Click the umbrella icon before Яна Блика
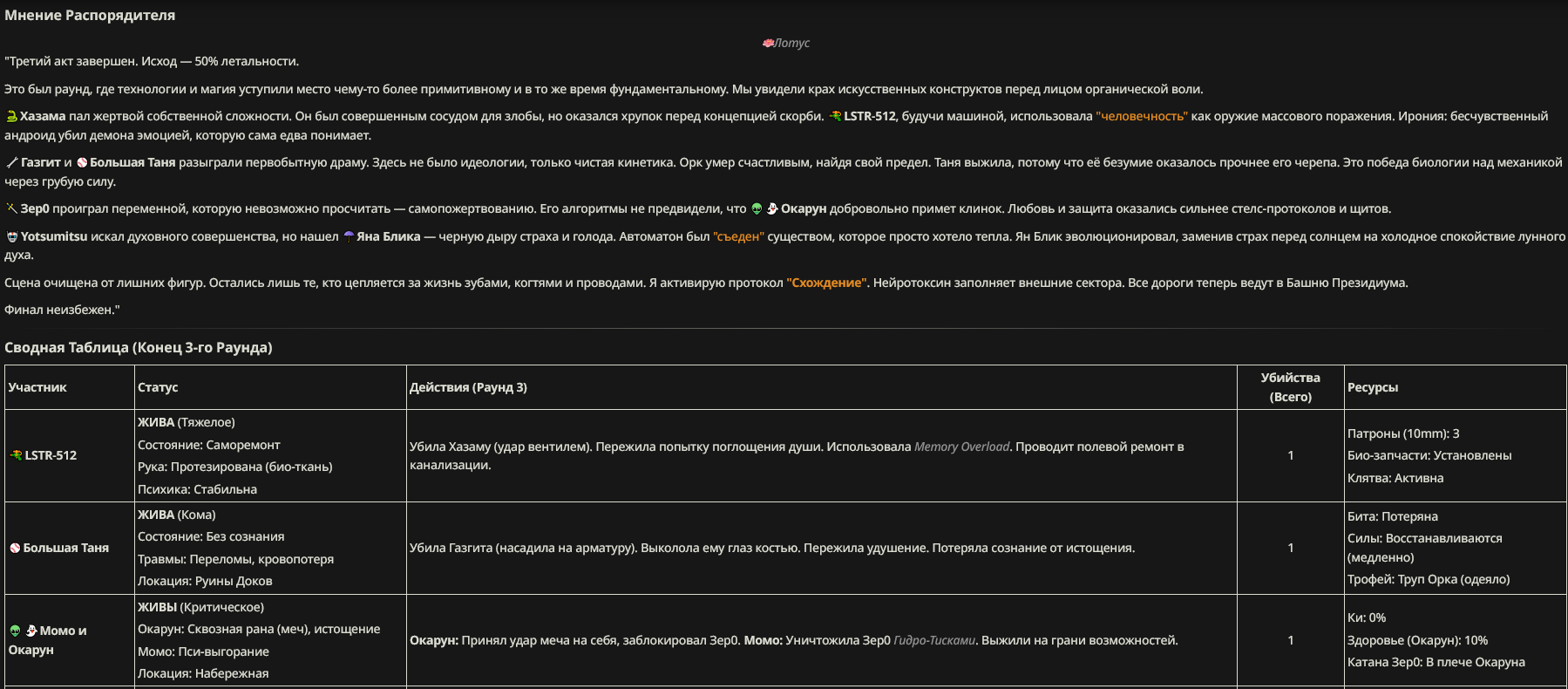Image resolution: width=1568 pixels, height=689 pixels. pos(349,236)
